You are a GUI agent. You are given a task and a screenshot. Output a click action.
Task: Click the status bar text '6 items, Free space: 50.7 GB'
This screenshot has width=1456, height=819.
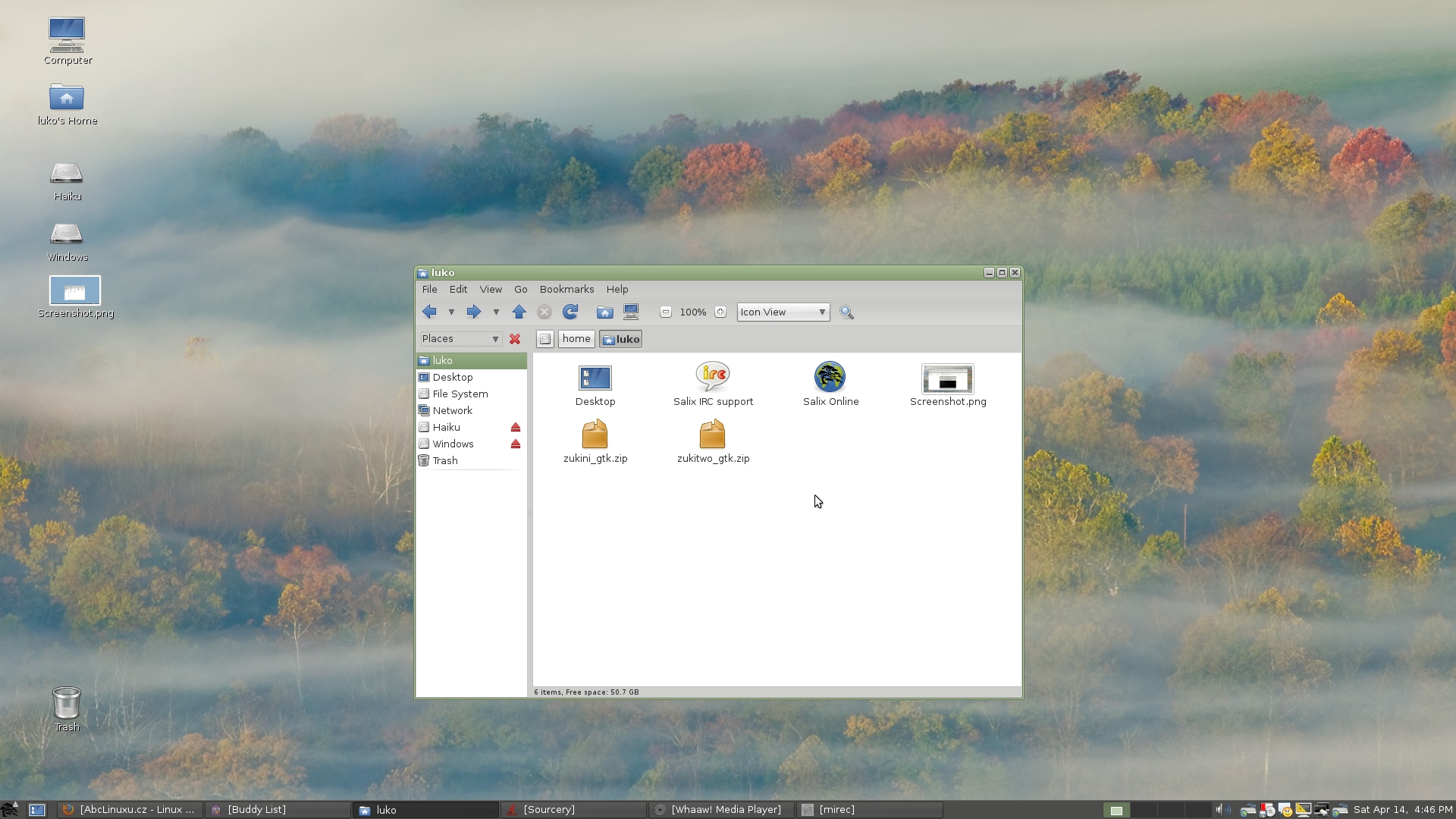pos(586,692)
